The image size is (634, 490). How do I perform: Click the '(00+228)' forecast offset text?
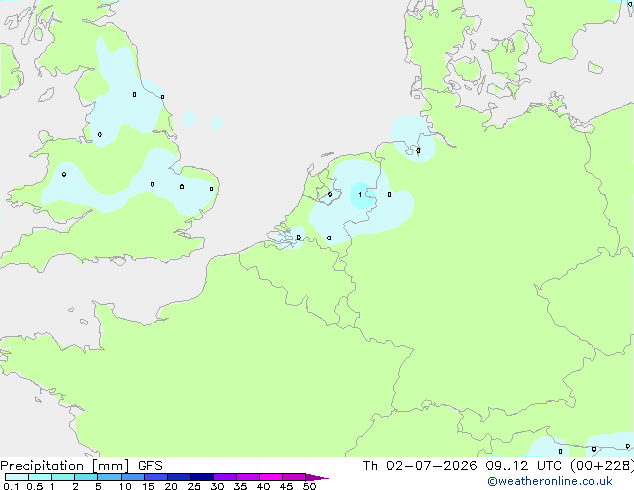point(602,466)
